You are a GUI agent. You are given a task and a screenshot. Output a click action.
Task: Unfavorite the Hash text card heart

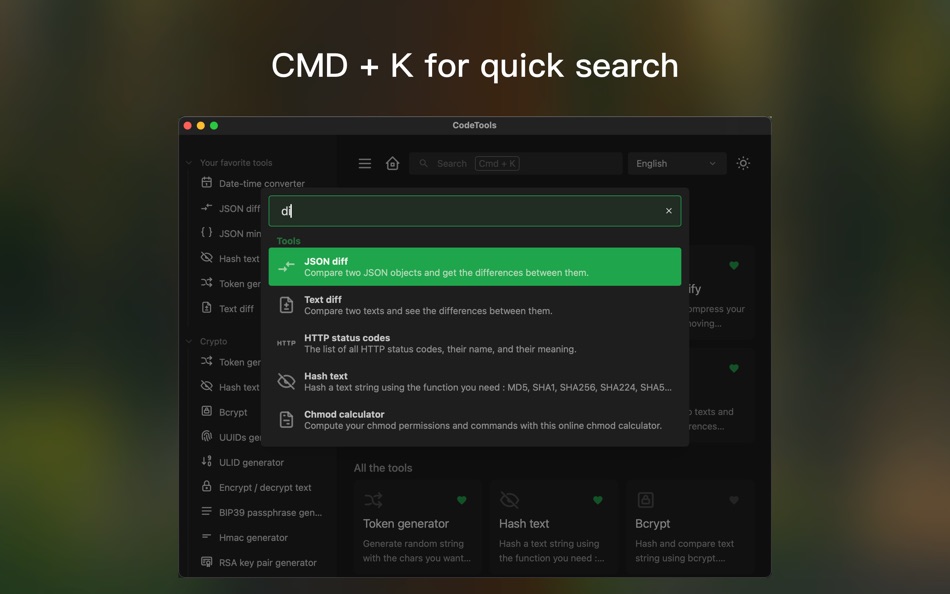pos(598,500)
